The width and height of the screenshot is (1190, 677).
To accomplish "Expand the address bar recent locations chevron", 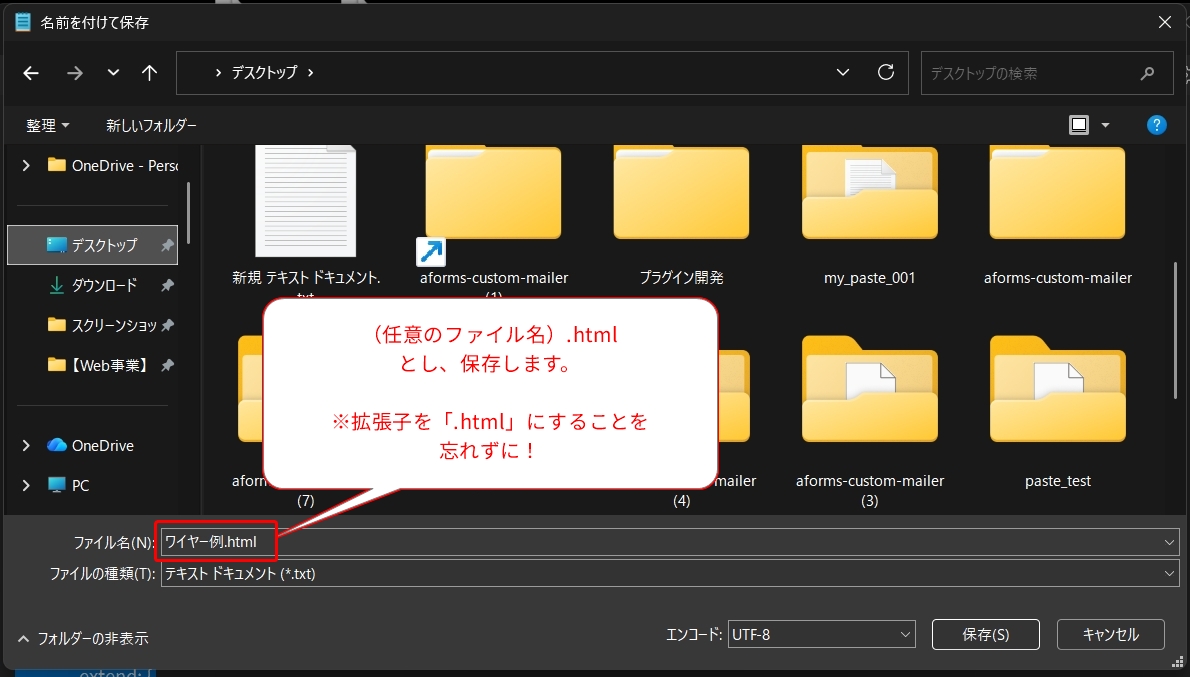I will (x=841, y=72).
